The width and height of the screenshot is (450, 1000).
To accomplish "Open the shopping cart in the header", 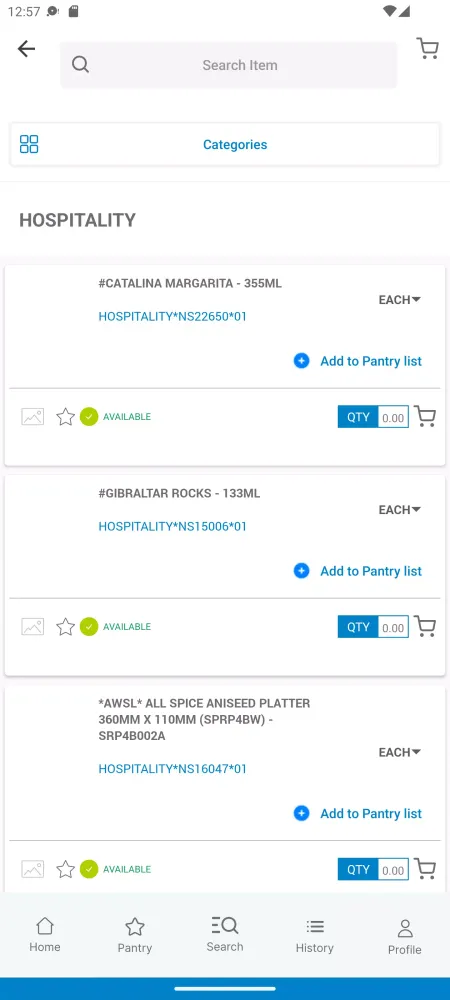I will point(428,48).
